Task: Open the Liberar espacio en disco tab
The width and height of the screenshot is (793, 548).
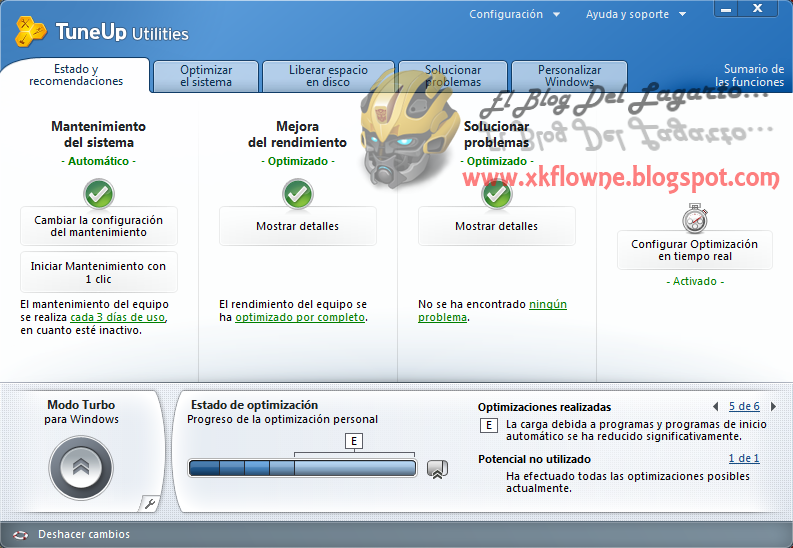Action: point(328,76)
